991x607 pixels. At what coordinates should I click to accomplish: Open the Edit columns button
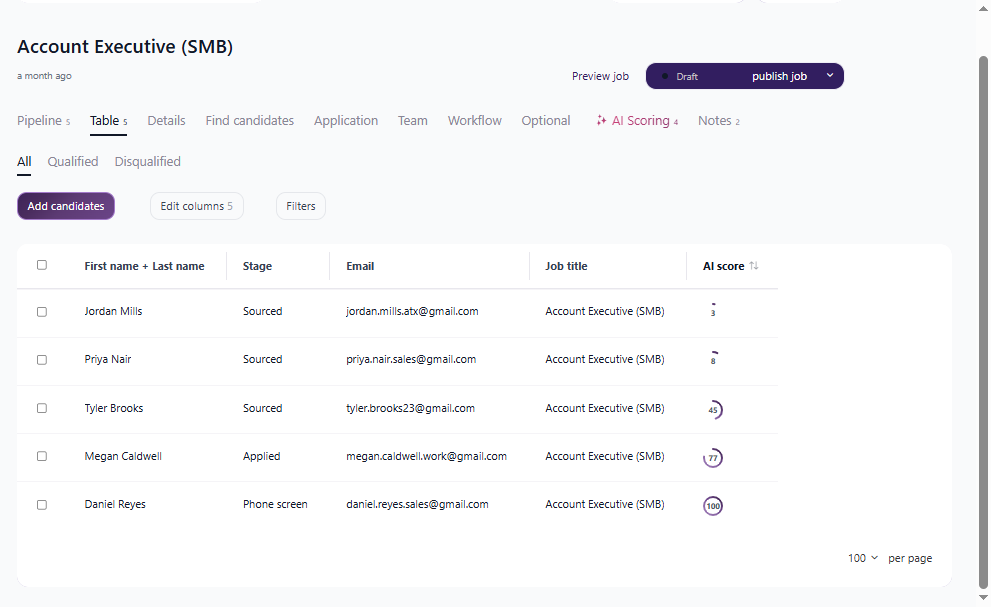click(197, 206)
